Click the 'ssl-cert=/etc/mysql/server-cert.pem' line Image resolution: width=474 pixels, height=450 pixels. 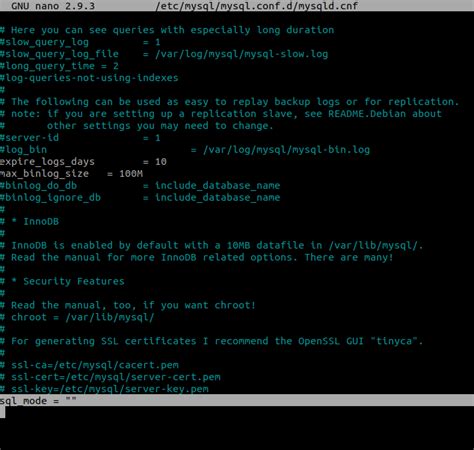tap(110, 377)
